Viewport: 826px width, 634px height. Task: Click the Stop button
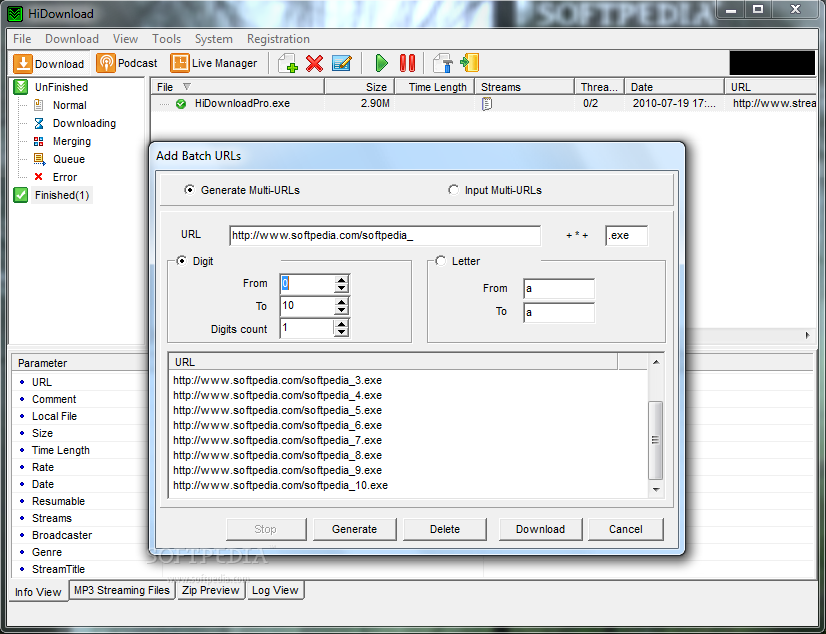[266, 529]
